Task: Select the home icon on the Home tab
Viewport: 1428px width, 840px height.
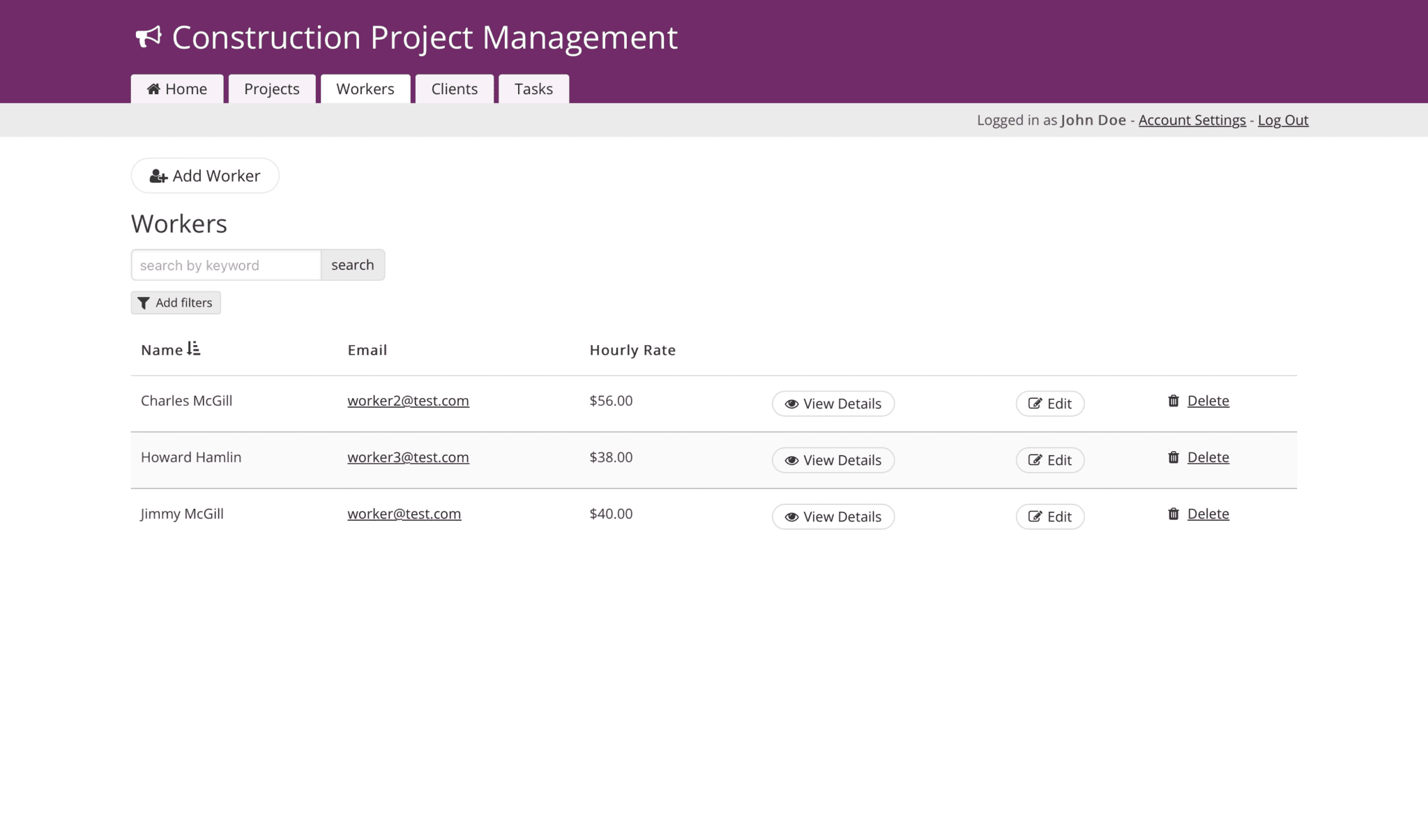Action: tap(153, 89)
